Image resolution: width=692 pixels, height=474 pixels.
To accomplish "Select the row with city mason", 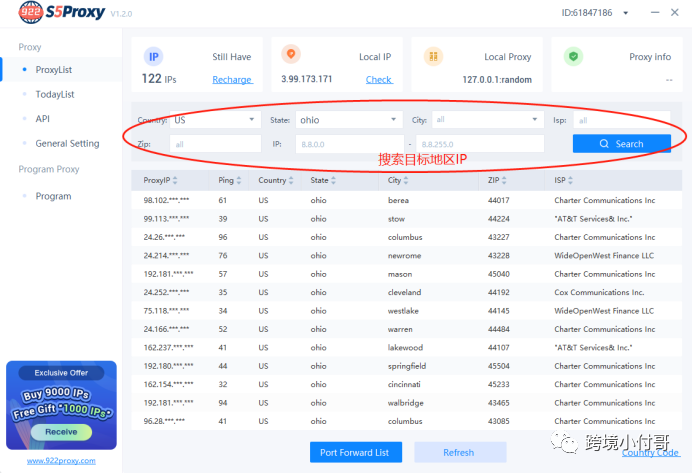I will [406, 274].
